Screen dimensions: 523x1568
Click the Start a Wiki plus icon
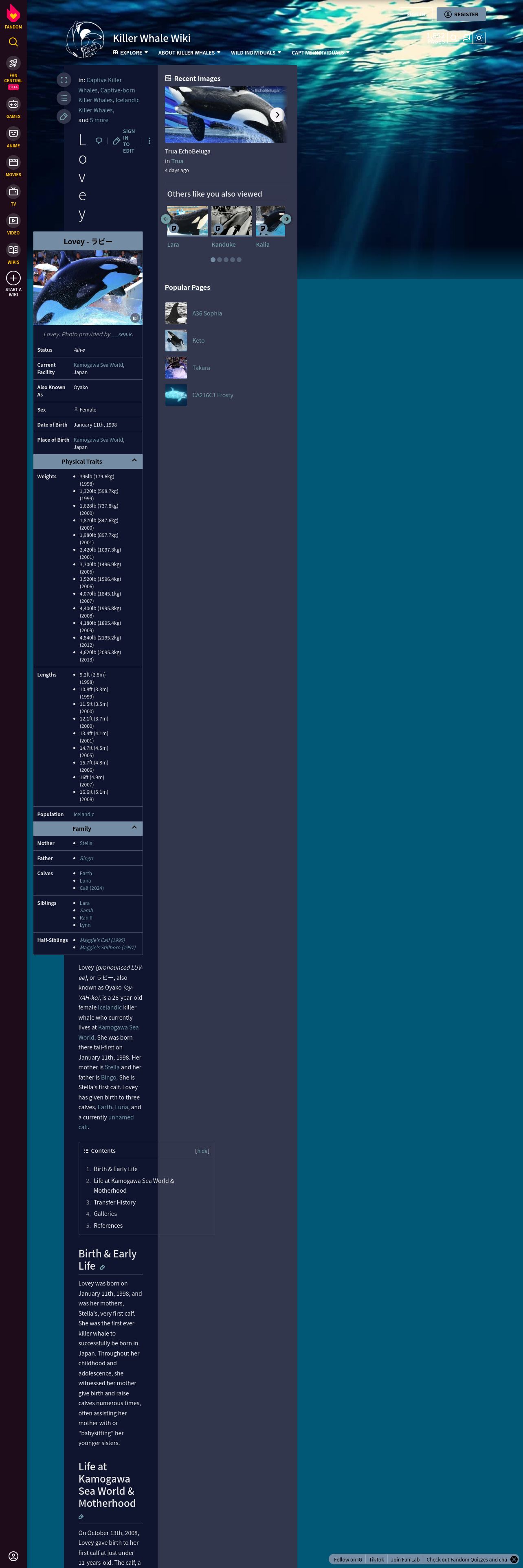13,278
